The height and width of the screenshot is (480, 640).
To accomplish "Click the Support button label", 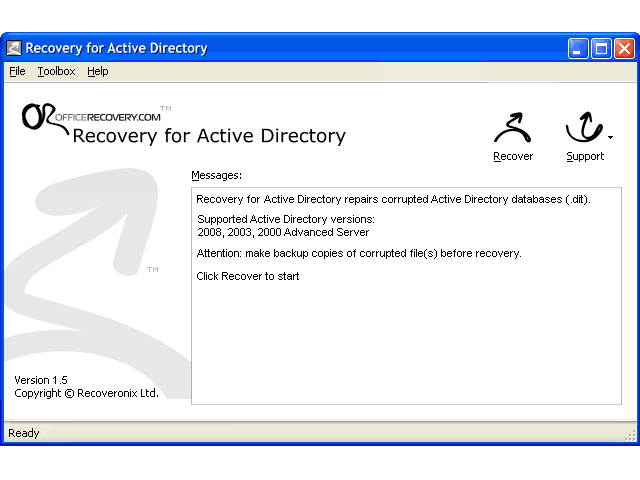I will click(x=585, y=157).
